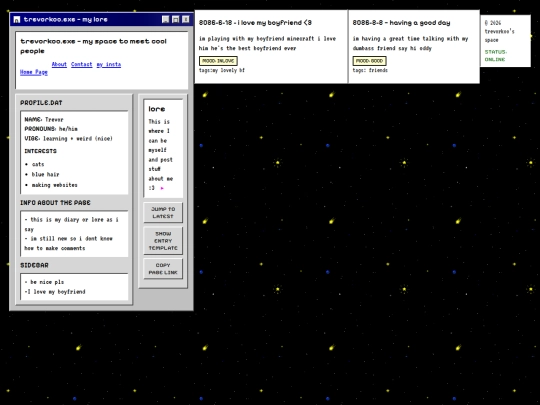Viewport: 540px width, 405px height.
Task: Click the 'VIBE: learning + weird (nice)' line
Action: pos(68,138)
